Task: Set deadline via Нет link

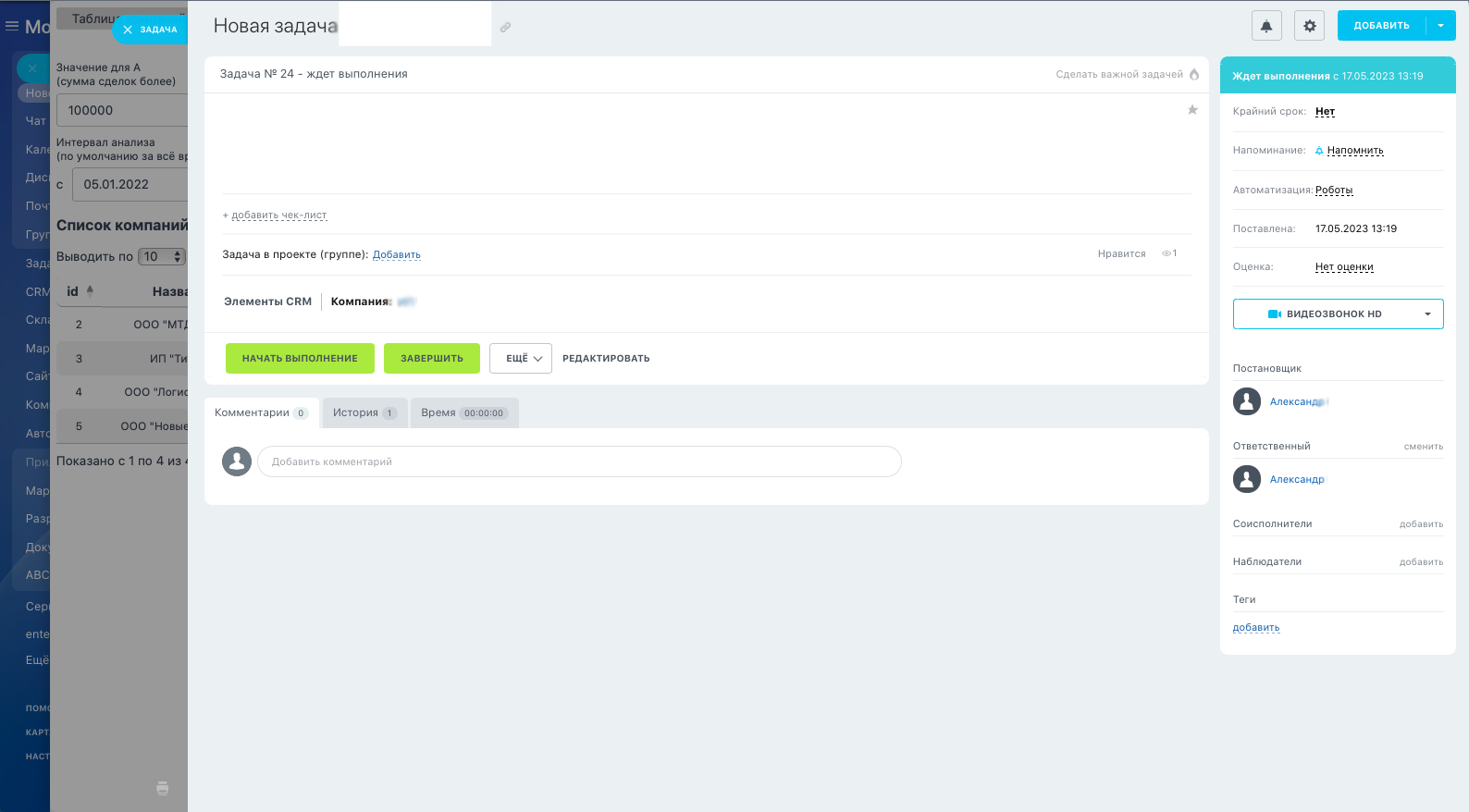Action: coord(1326,112)
